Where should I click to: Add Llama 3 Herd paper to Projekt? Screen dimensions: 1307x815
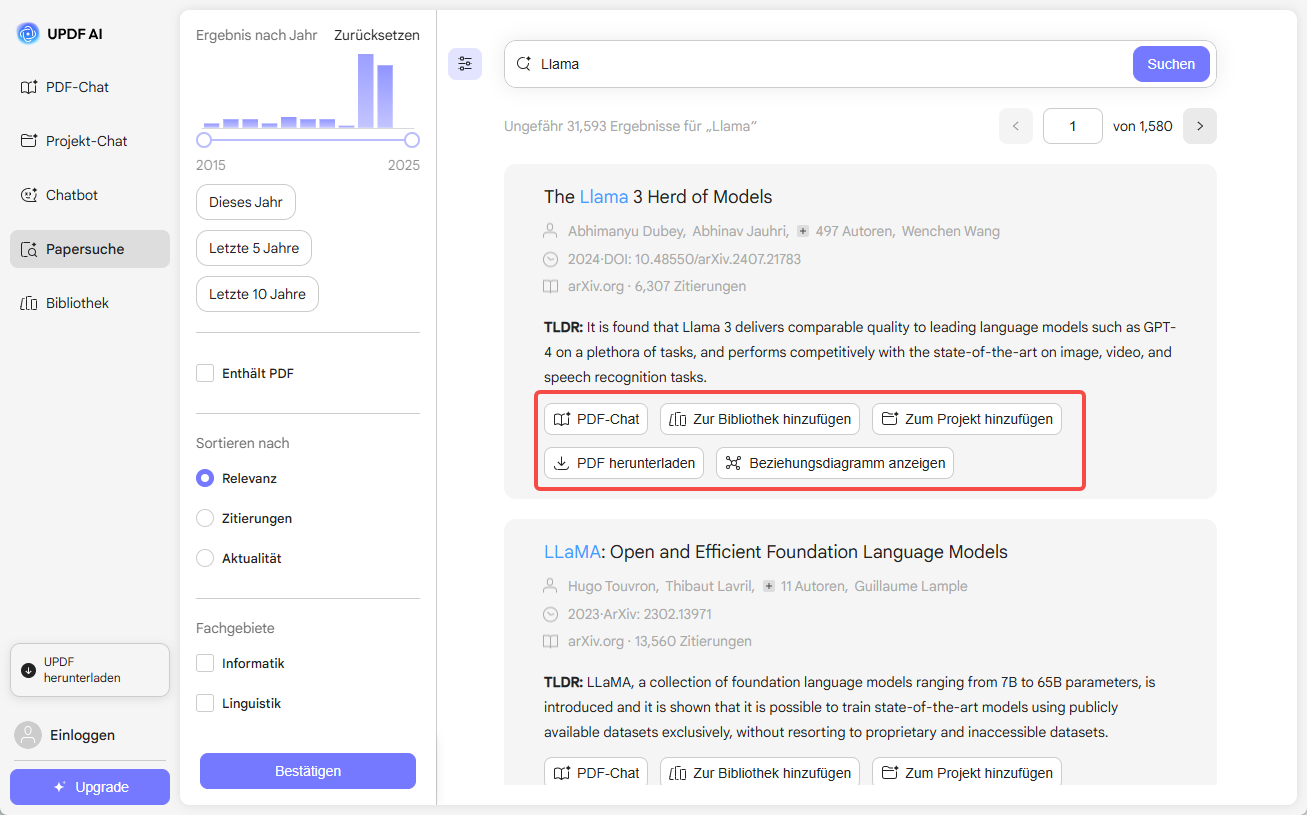(x=967, y=419)
